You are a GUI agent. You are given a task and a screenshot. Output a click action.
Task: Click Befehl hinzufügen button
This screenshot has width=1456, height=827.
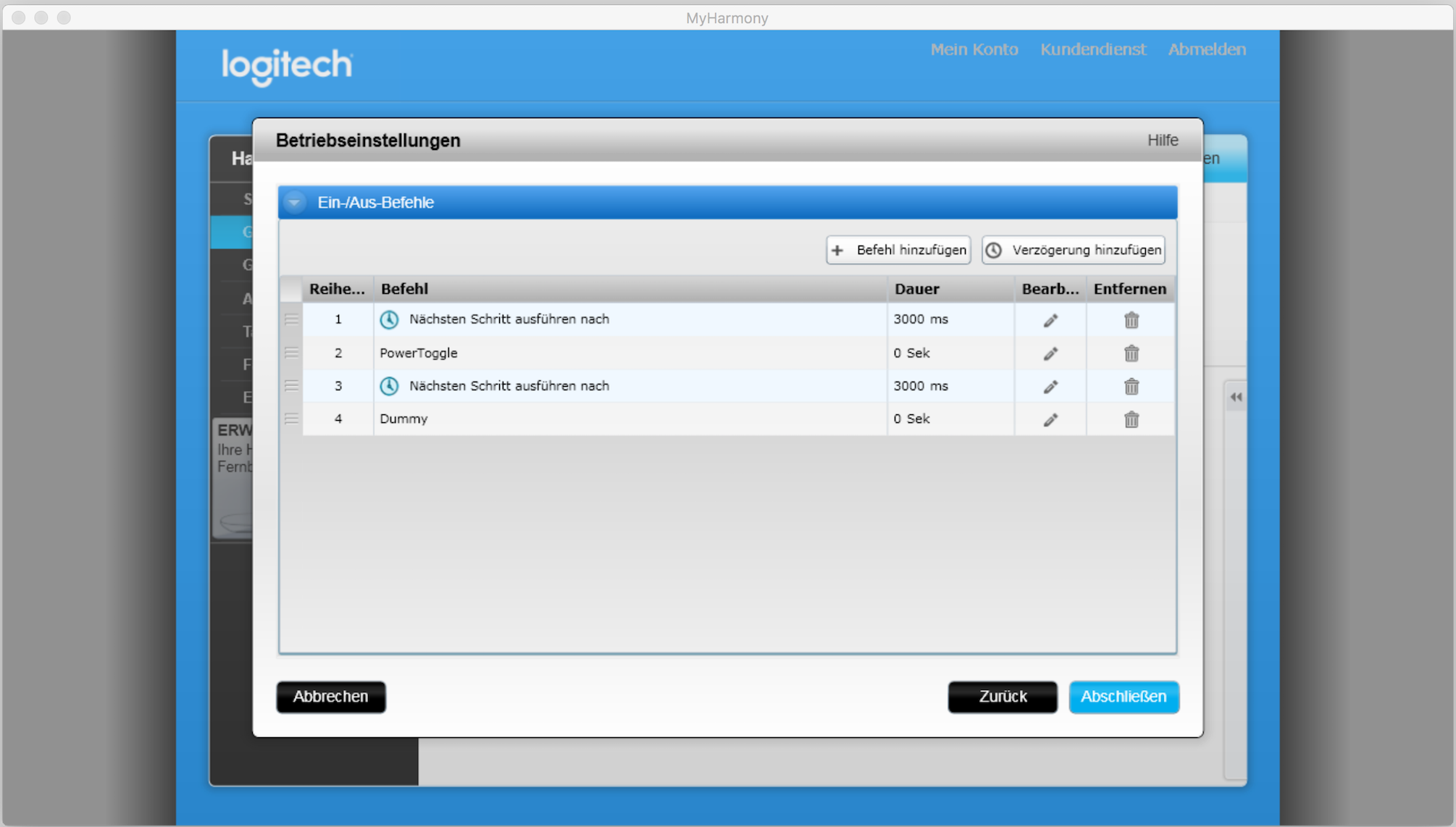898,250
